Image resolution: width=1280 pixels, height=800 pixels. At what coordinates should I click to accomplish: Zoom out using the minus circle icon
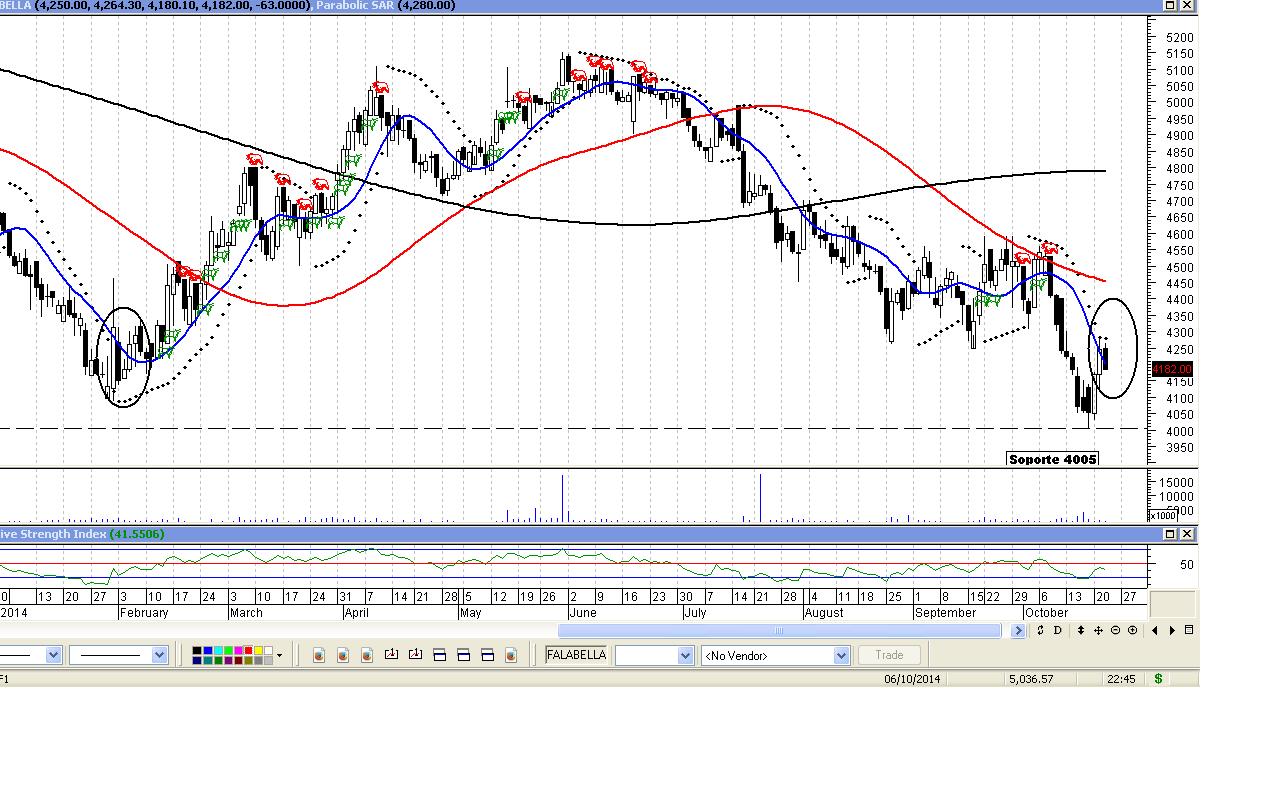click(x=1116, y=630)
